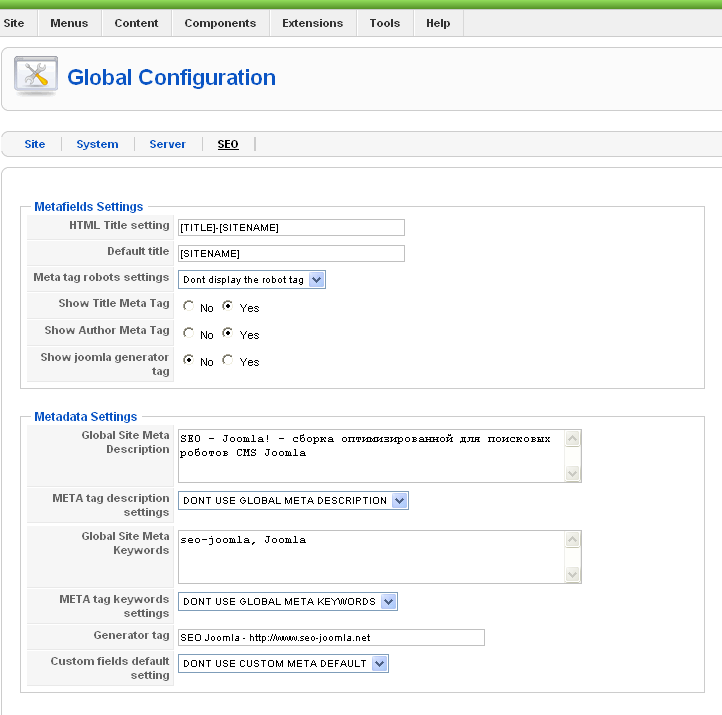Open the Meta tag robots settings dropdown
This screenshot has width=722, height=715.
pos(252,279)
